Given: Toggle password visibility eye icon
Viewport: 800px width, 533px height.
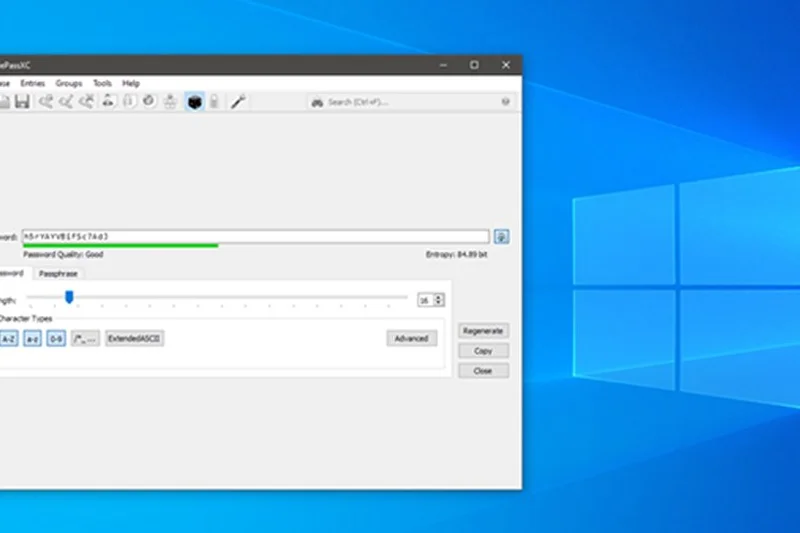Looking at the screenshot, I should click(x=501, y=237).
